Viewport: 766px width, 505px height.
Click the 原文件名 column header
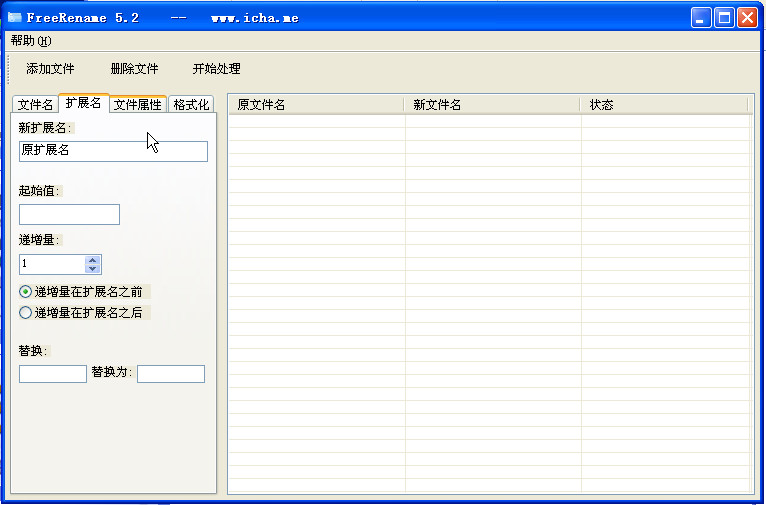tap(317, 105)
